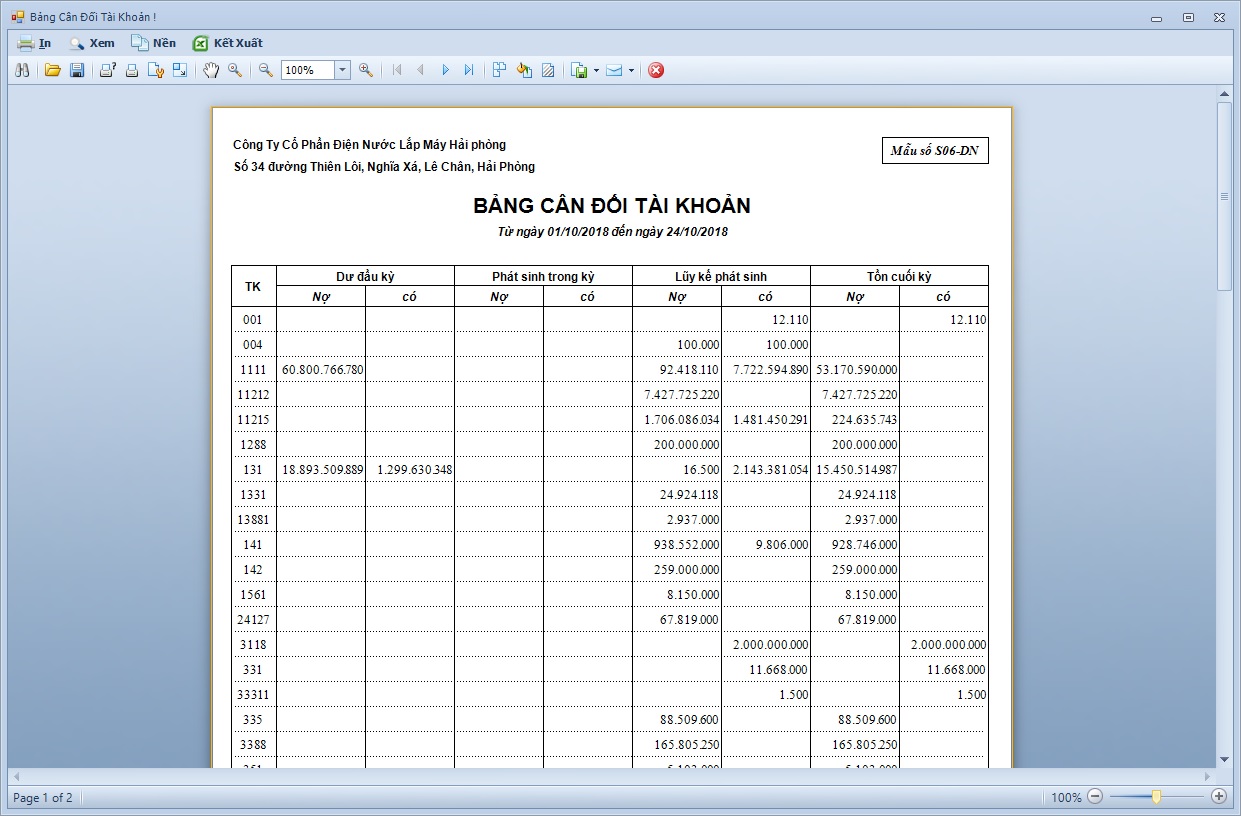This screenshot has width=1241, height=816.
Task: Open the page background color icon
Action: click(x=524, y=70)
